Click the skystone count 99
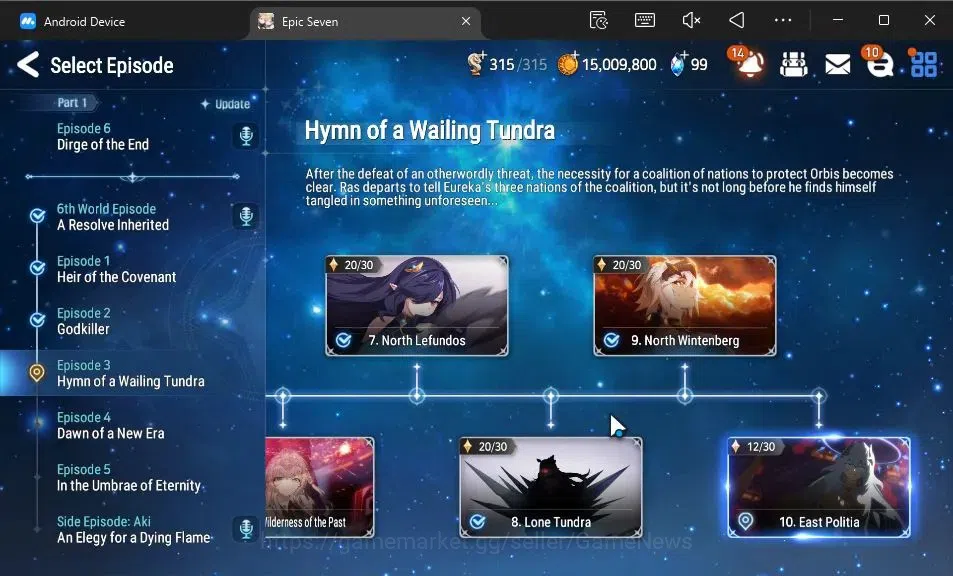This screenshot has width=953, height=576. pos(699,64)
